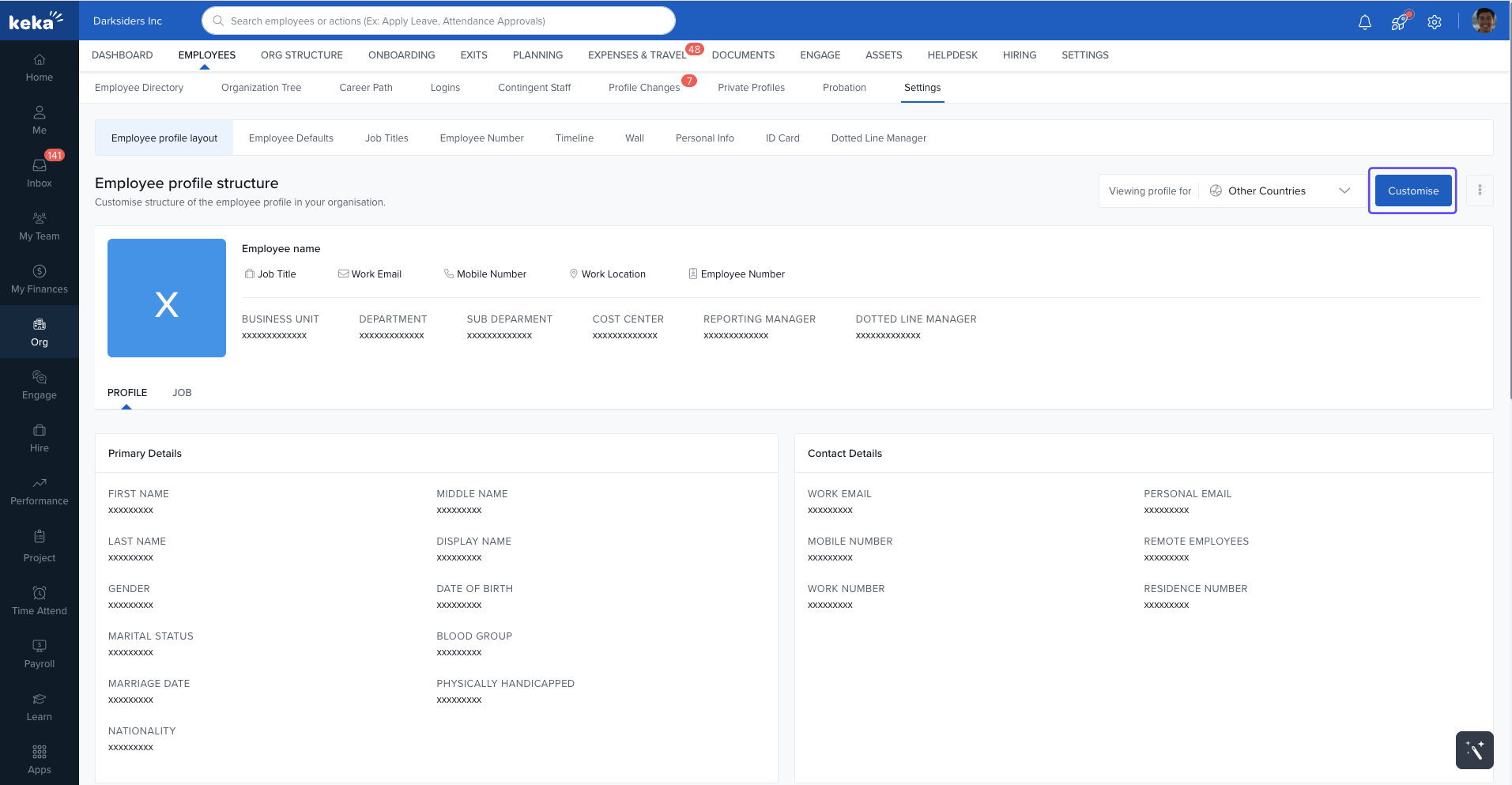Open the notifications bell icon

[x=1364, y=22]
